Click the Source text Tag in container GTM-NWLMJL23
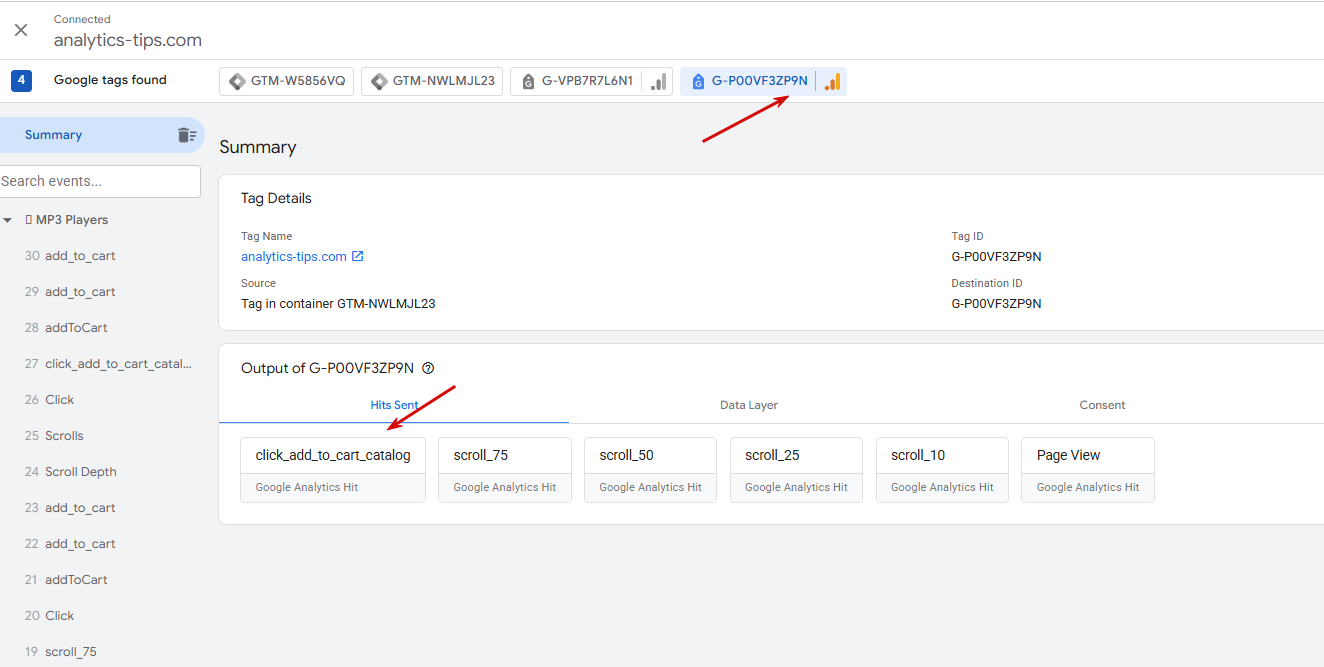Screen dimensions: 1324x667 [x=338, y=304]
